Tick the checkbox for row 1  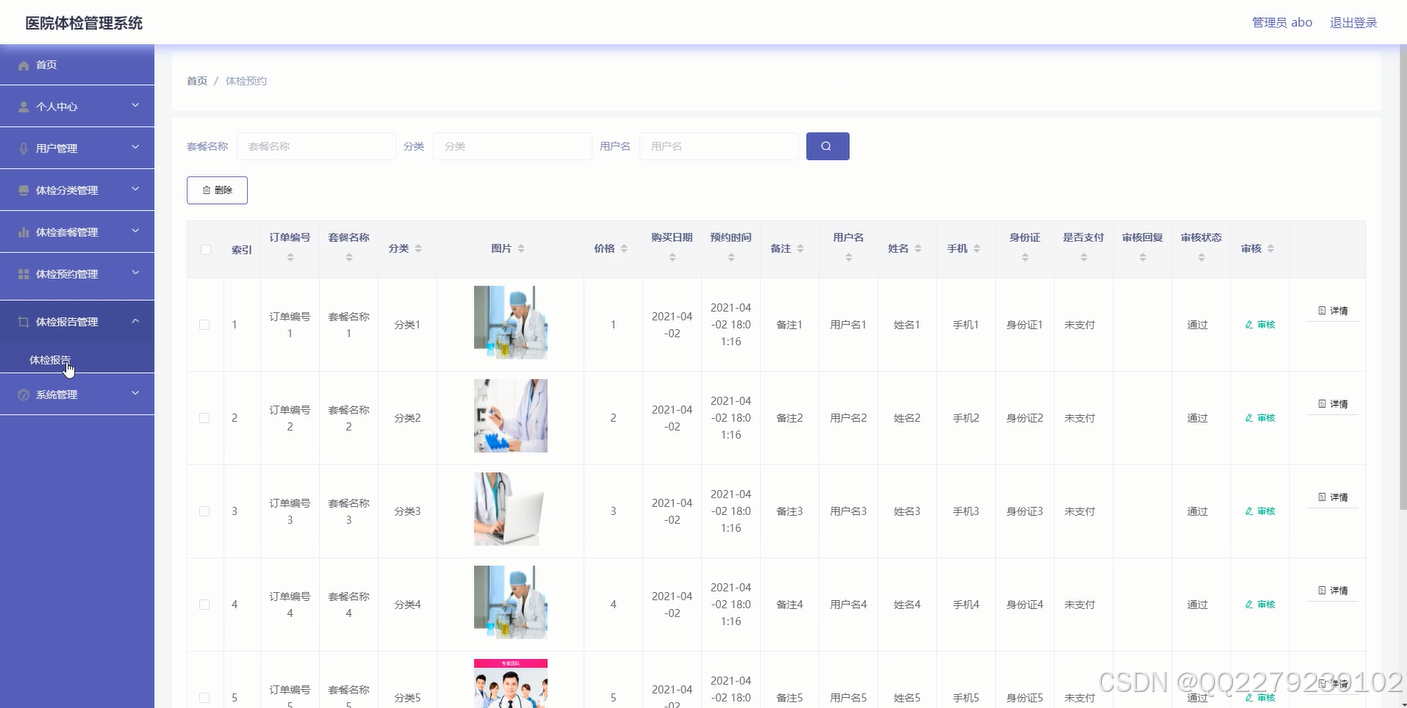point(204,324)
